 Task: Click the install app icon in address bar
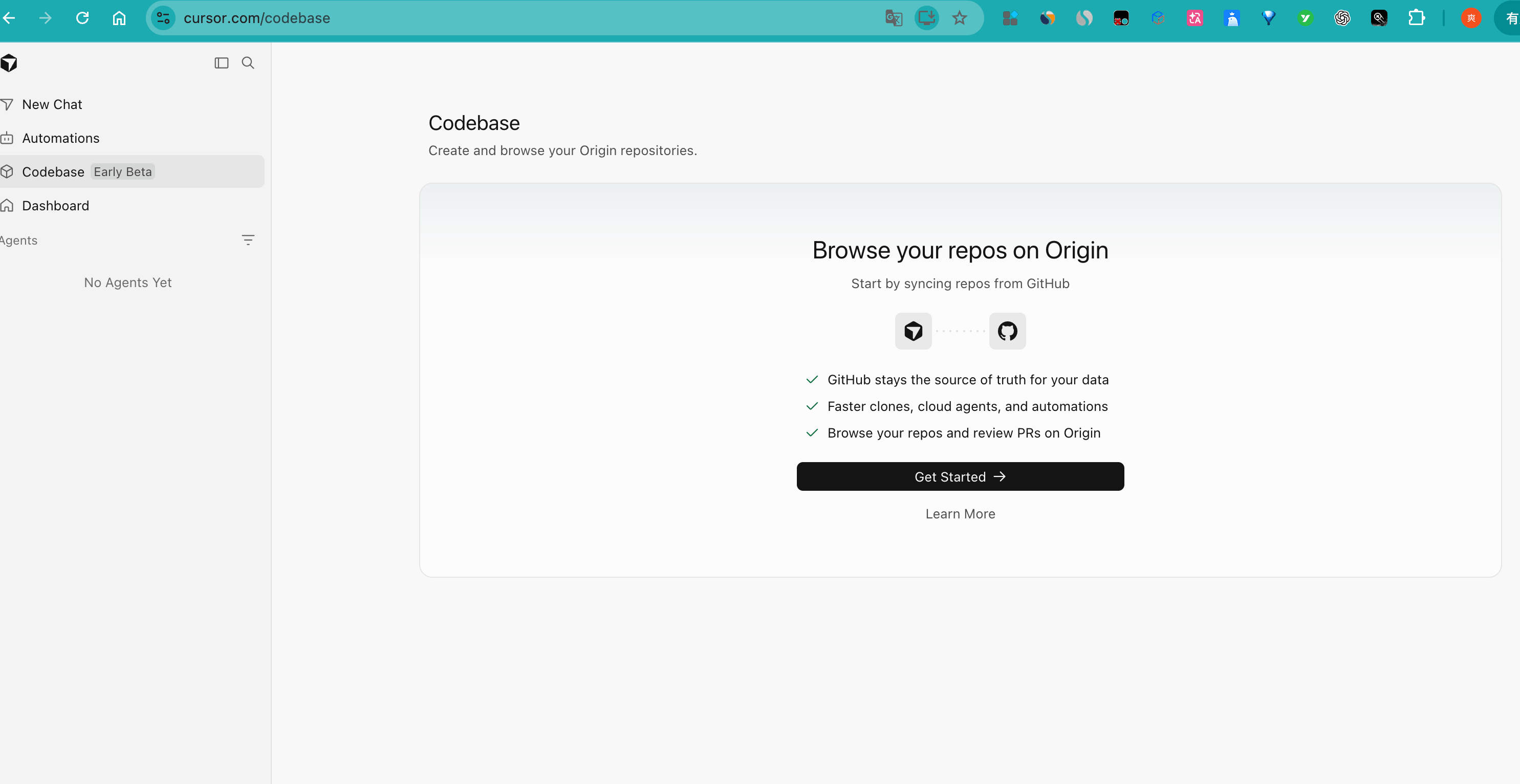pyautogui.click(x=926, y=18)
